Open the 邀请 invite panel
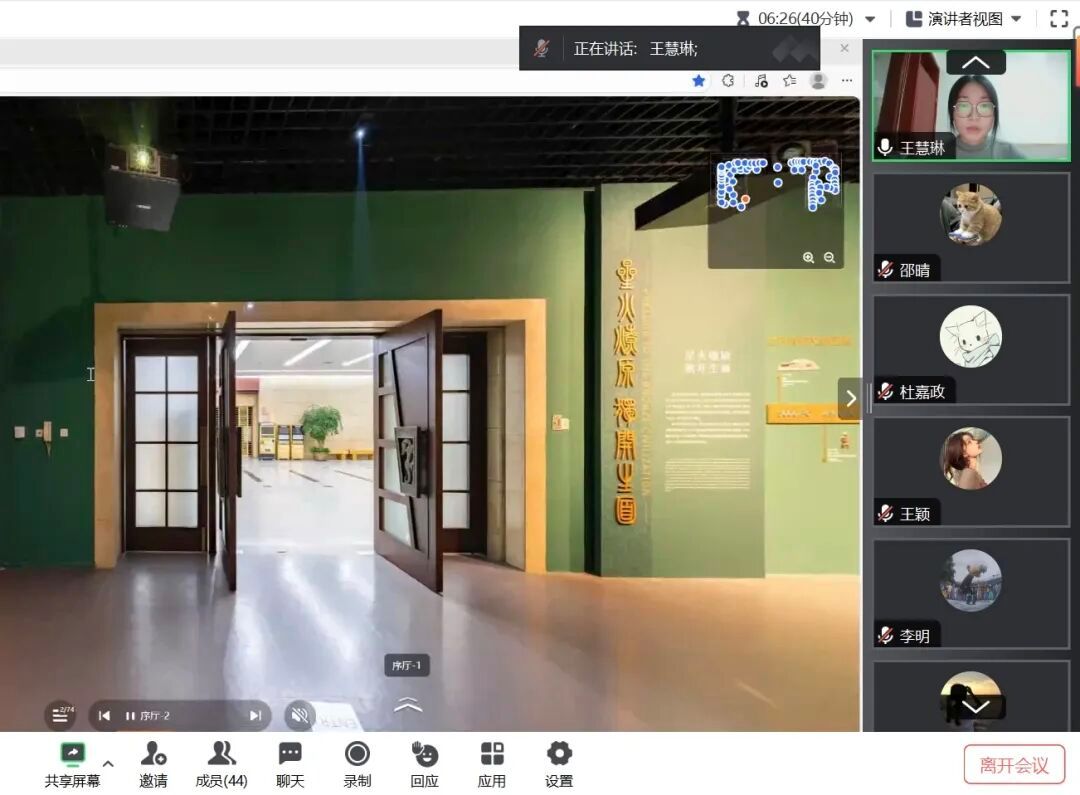1080x795 pixels. 153,754
